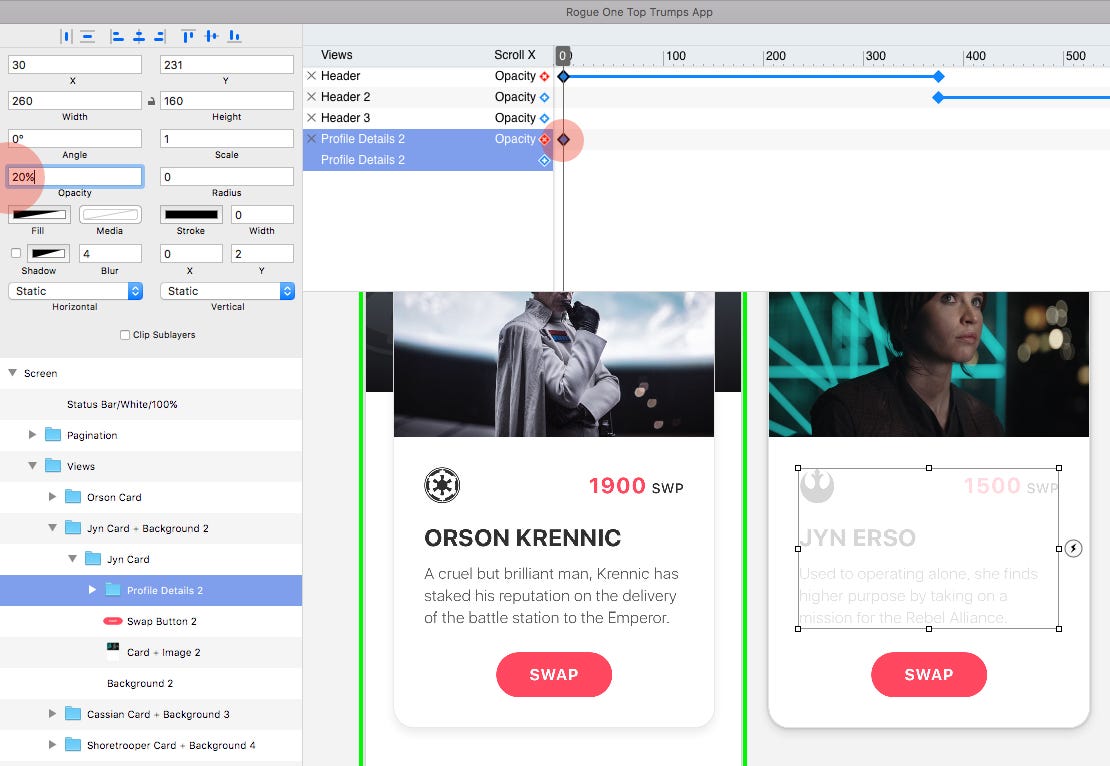Image resolution: width=1110 pixels, height=766 pixels.
Task: Click the Angle input field
Action: (x=75, y=139)
